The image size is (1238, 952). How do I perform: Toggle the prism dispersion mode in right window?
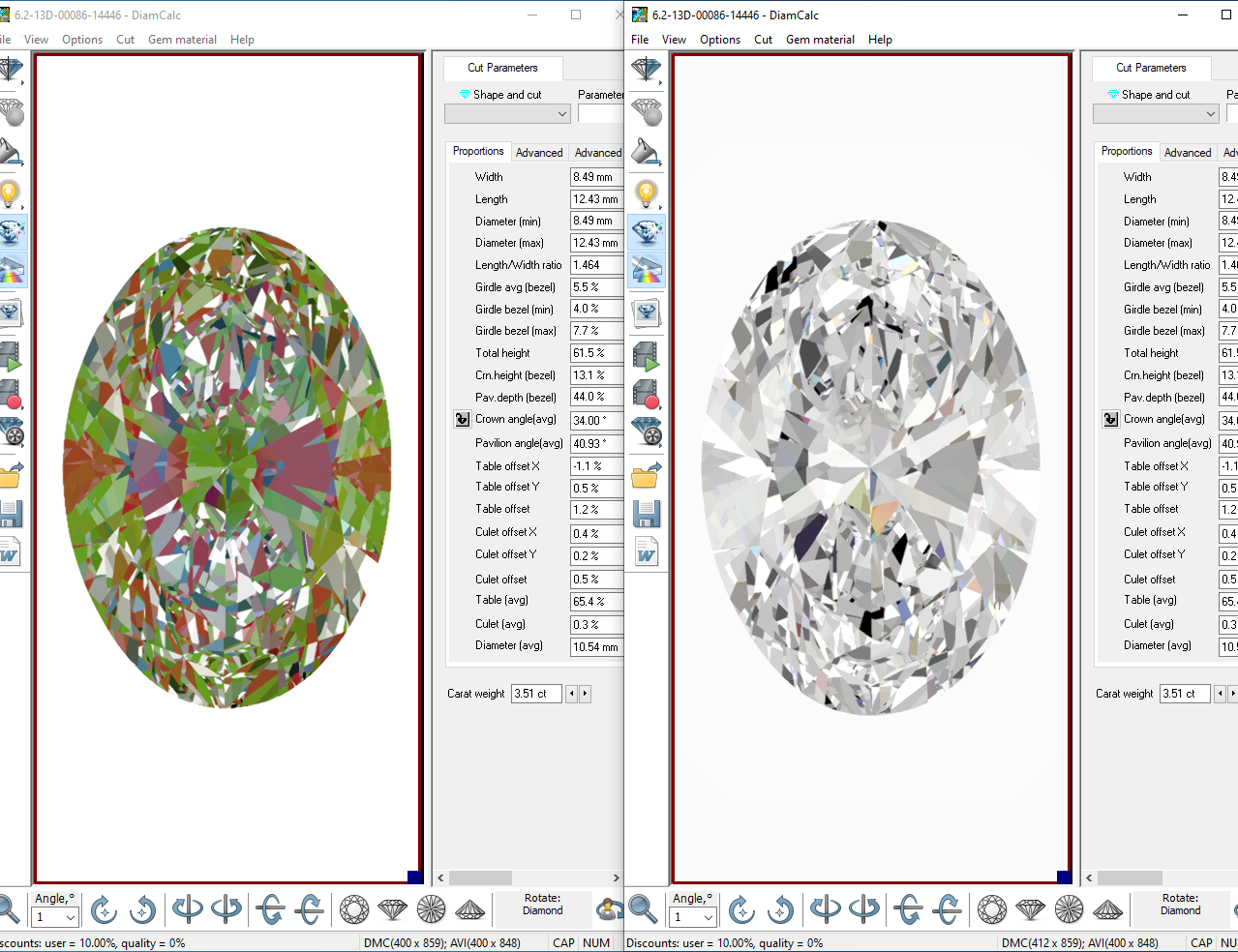point(647,269)
